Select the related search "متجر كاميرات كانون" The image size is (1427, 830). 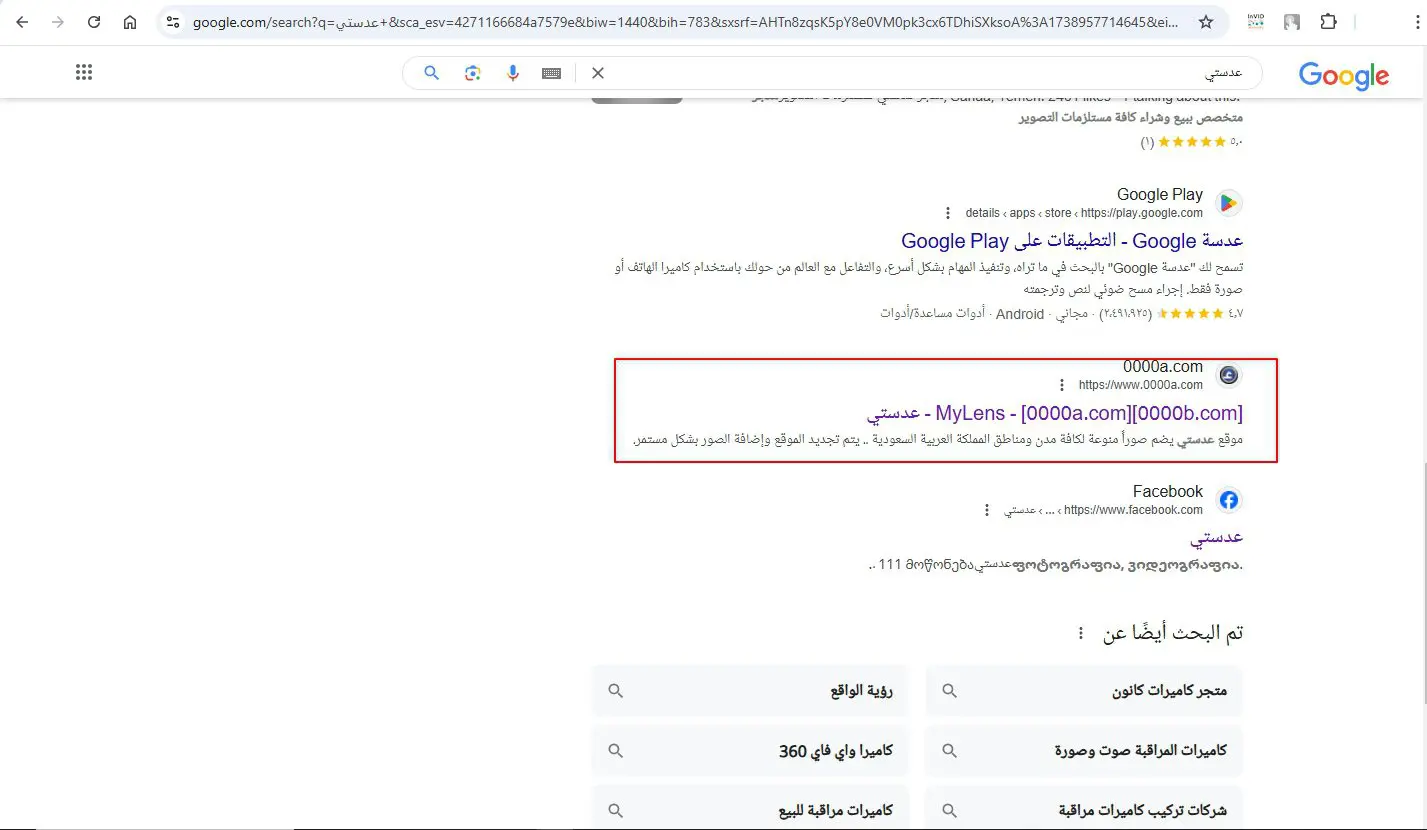click(x=1084, y=691)
